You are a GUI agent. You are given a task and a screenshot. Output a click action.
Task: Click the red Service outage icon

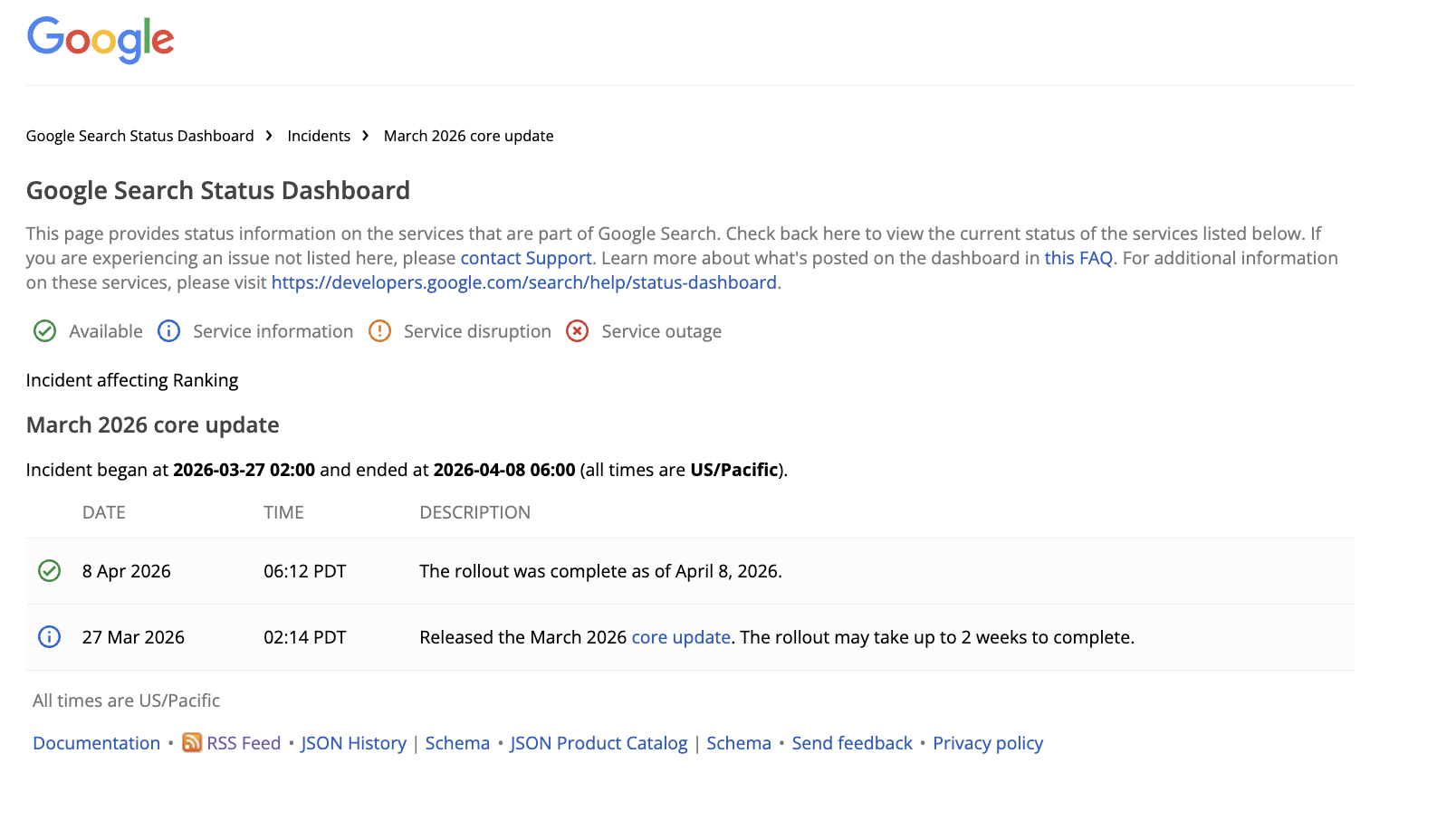[578, 331]
